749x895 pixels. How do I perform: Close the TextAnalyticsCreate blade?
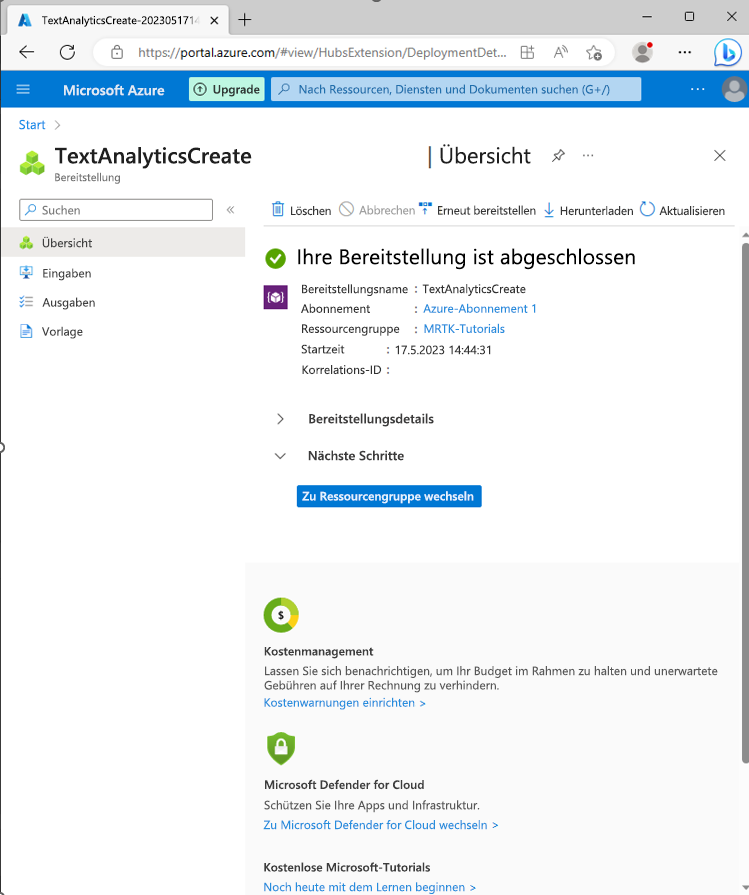[x=719, y=155]
